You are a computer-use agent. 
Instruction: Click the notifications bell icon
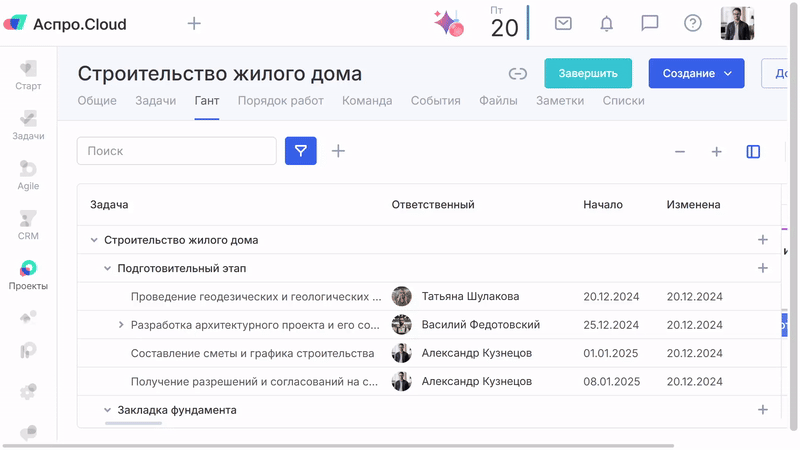(x=606, y=23)
